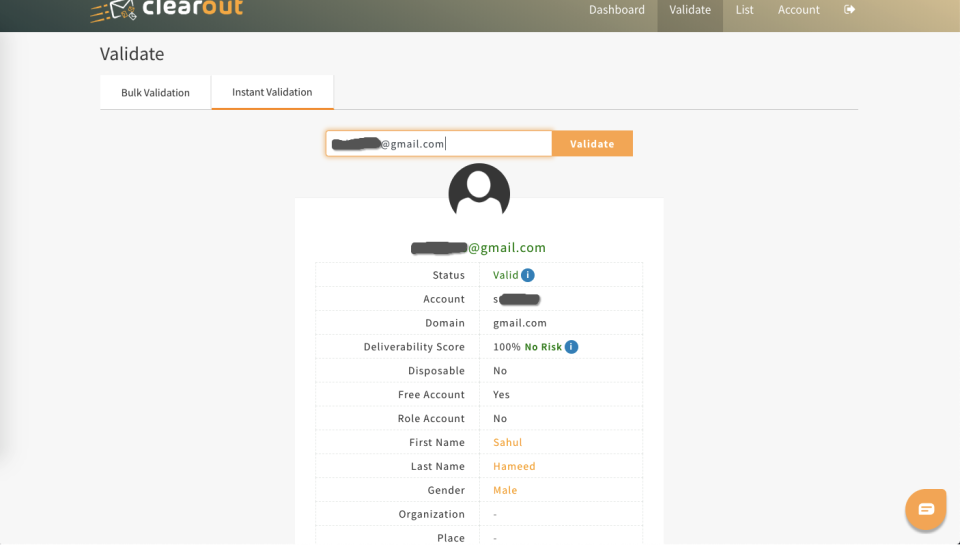The image size is (960, 545).
Task: Click info icon beside No Risk
Action: [x=571, y=347]
